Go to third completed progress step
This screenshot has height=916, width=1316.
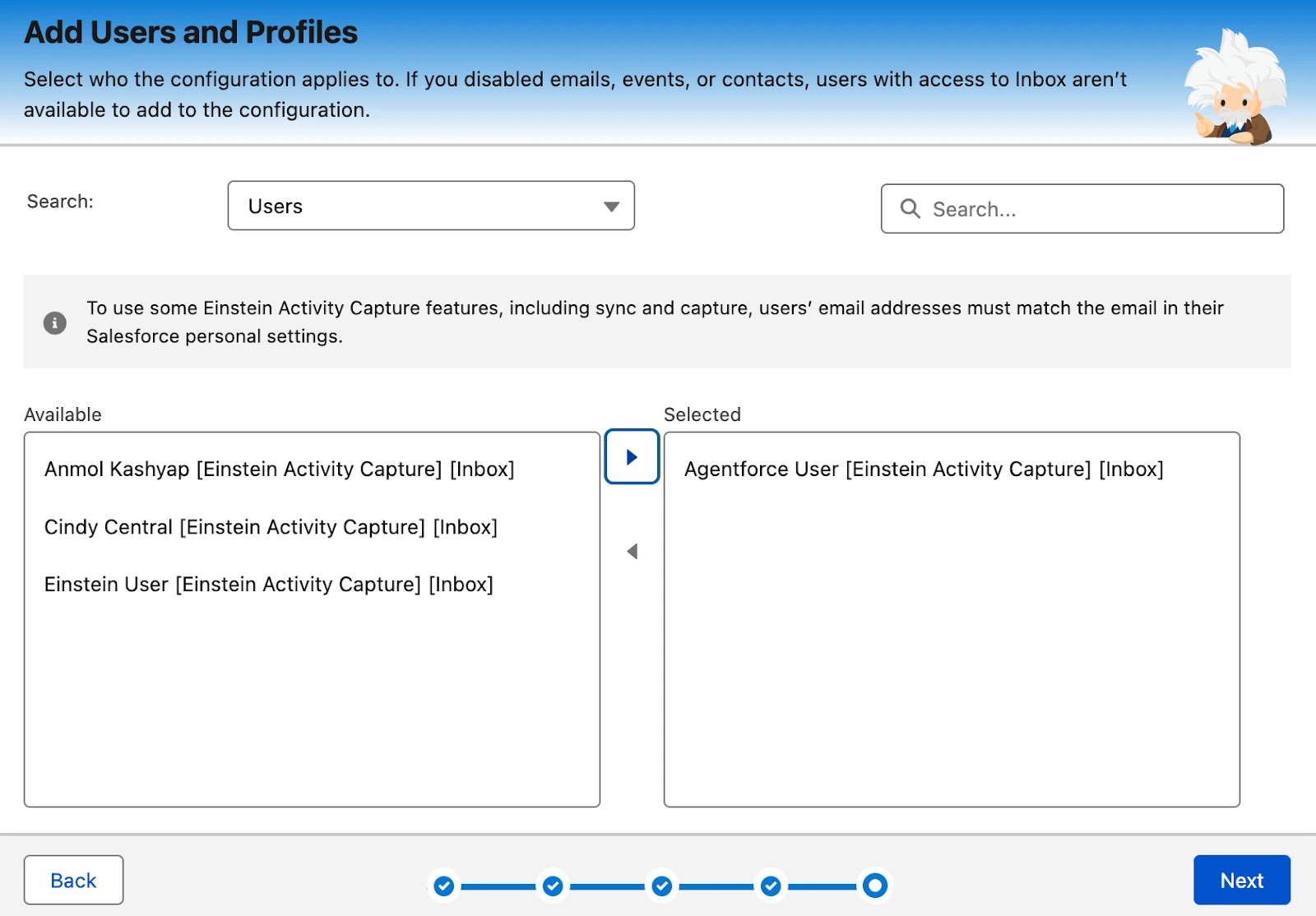pyautogui.click(x=662, y=886)
